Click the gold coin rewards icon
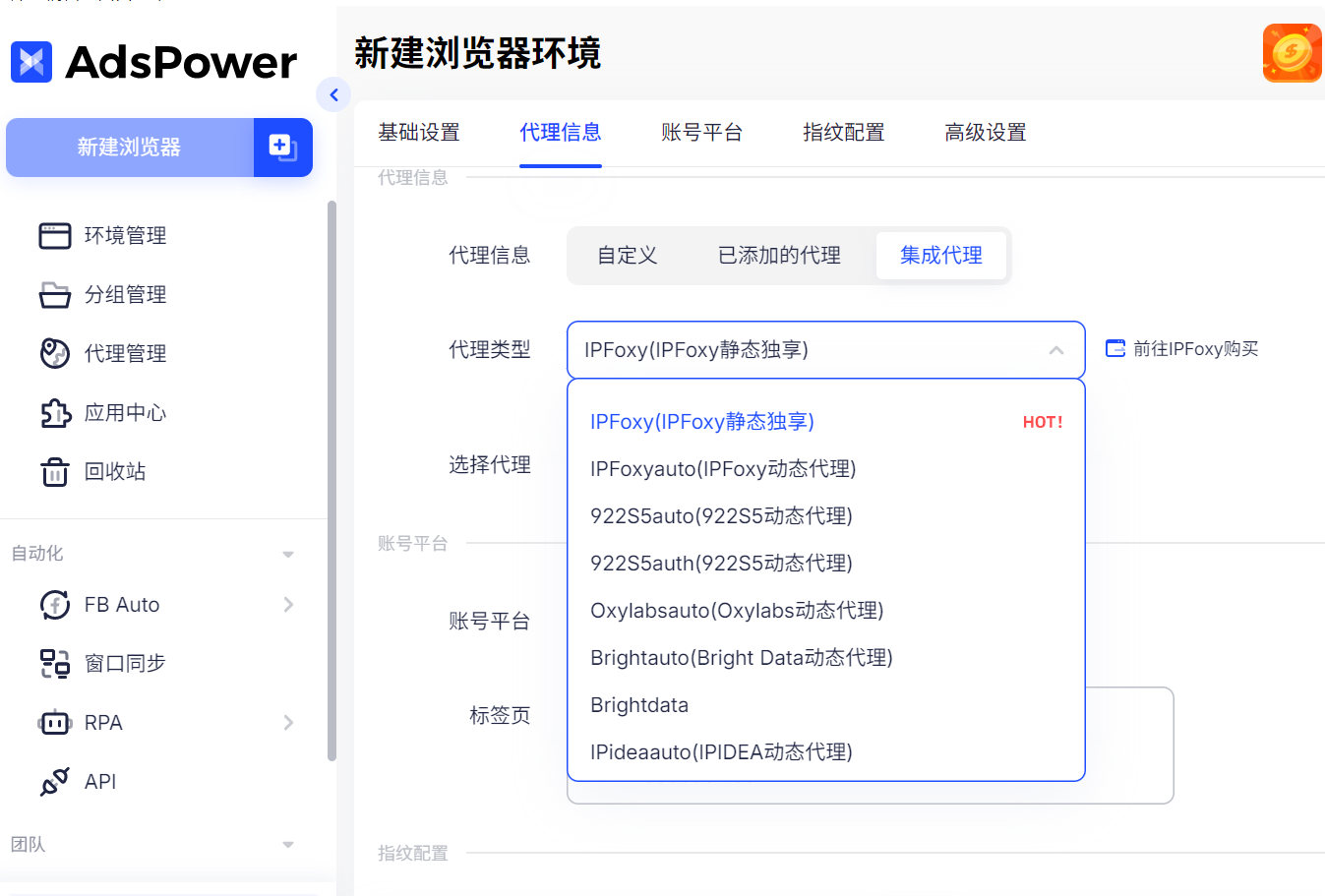Viewport: 1325px width, 896px height. pos(1292,53)
